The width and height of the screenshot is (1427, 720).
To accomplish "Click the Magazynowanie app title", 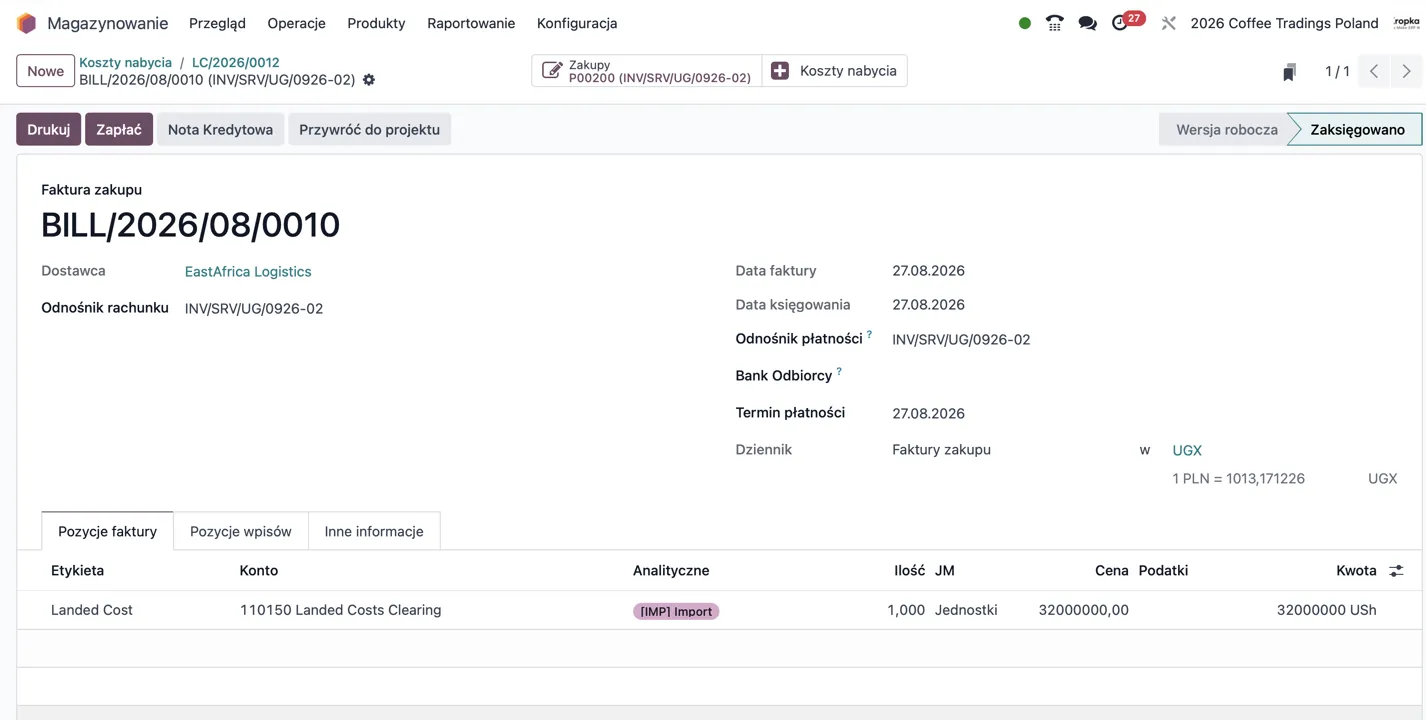I will pyautogui.click(x=108, y=23).
